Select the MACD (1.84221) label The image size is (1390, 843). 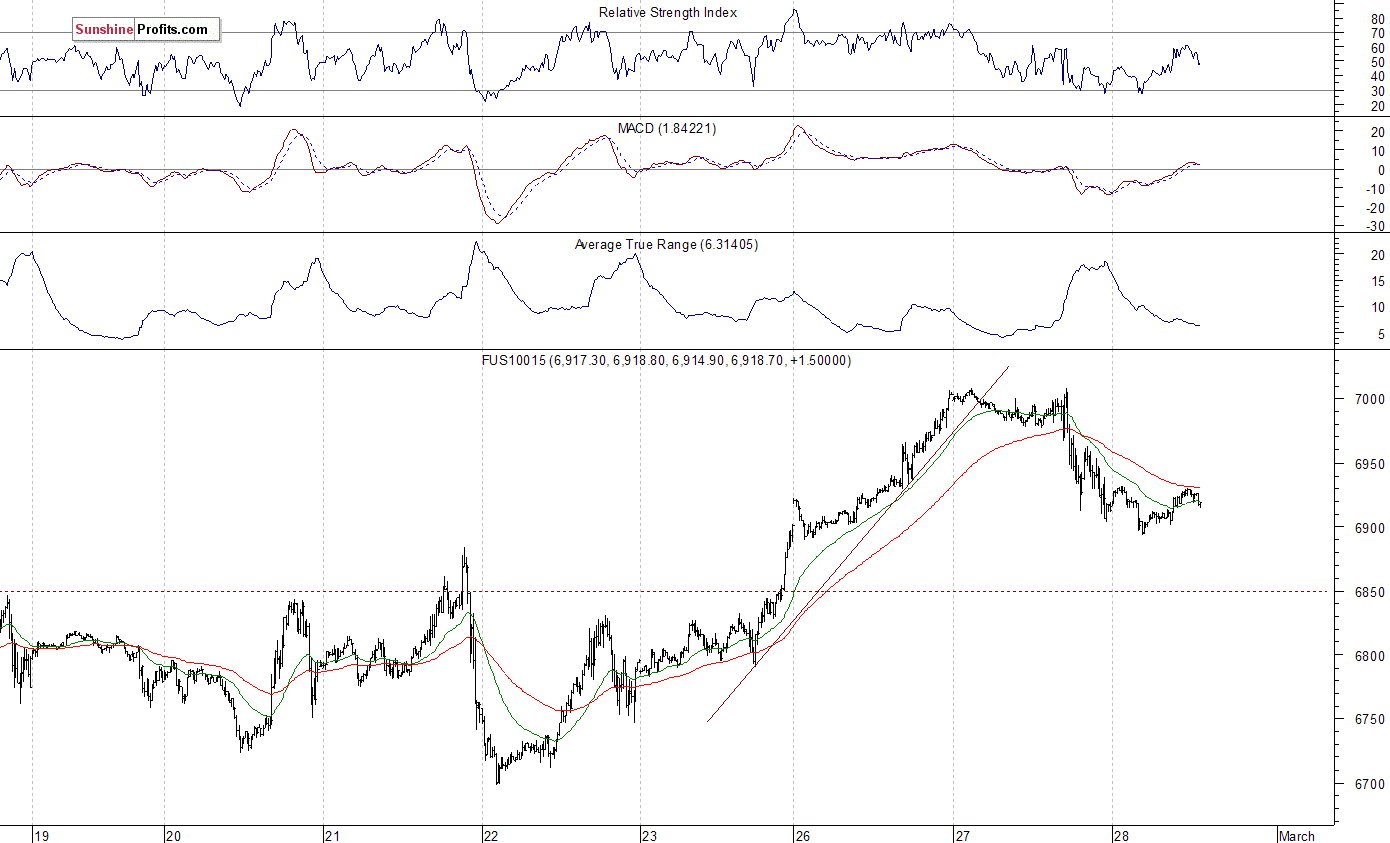pos(667,128)
